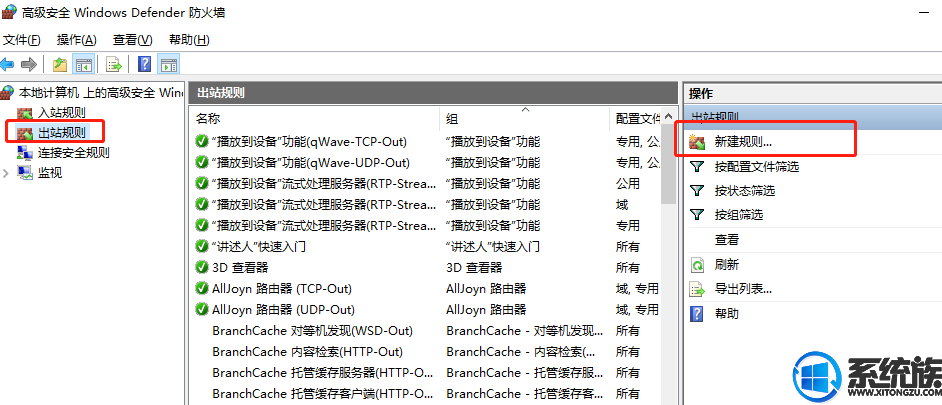Click the firewall icon in the title bar

pyautogui.click(x=8, y=12)
